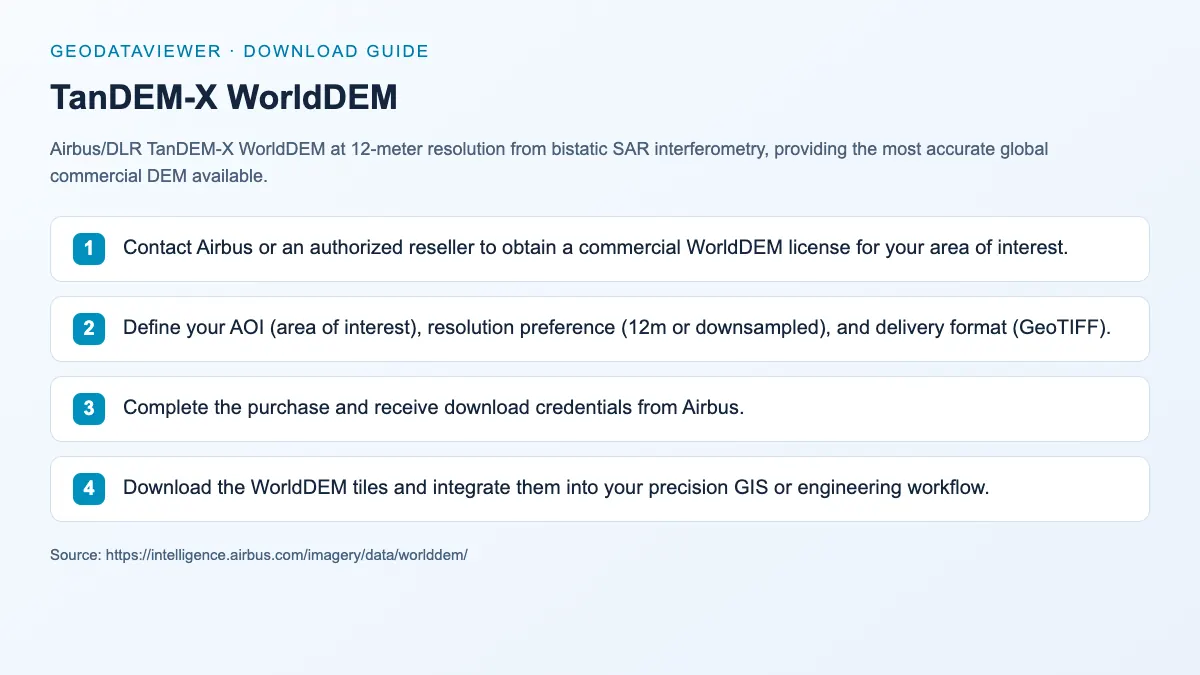
Task: Click the 'Define your AOI' step text
Action: pyautogui.click(x=616, y=328)
